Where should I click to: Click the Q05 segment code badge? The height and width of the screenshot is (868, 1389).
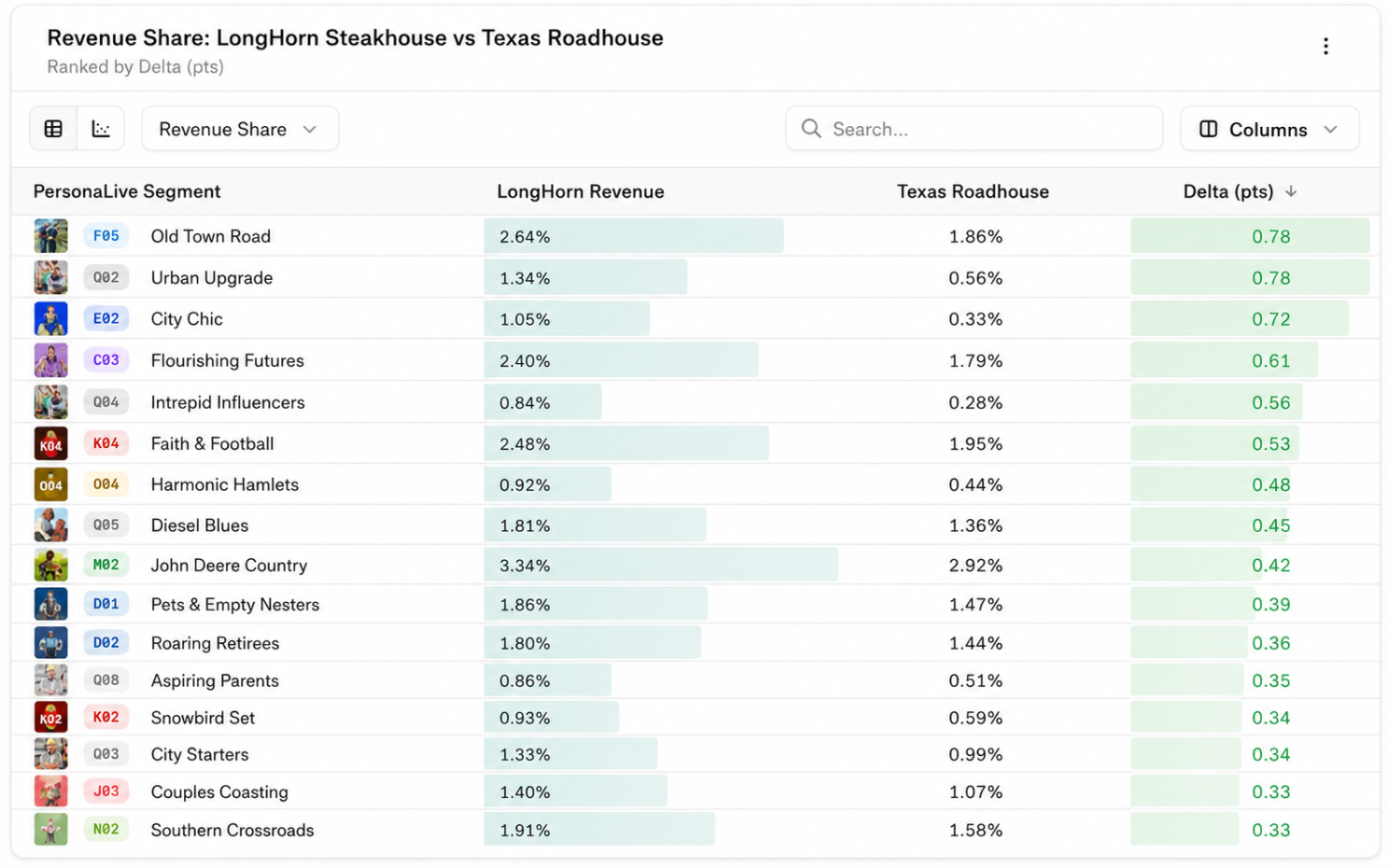105,525
